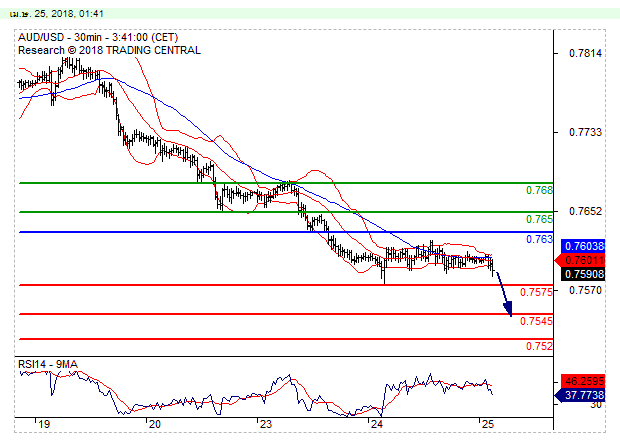Click the date axis label 20
The height and width of the screenshot is (446, 620).
pos(155,425)
